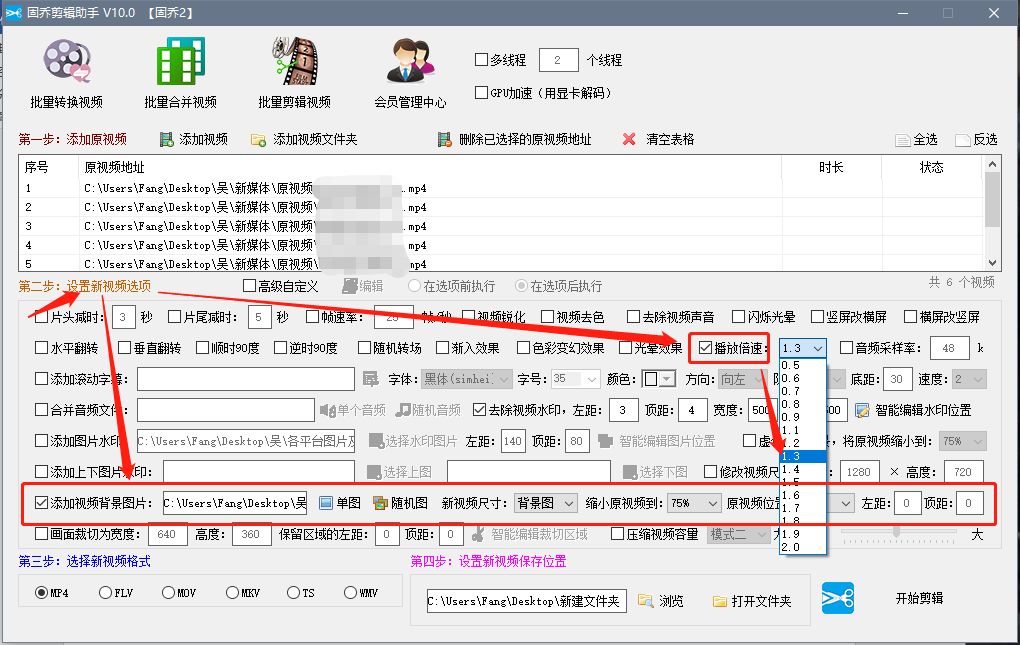
Task: Click blue scissors 开始剪辑 icon
Action: pyautogui.click(x=838, y=598)
